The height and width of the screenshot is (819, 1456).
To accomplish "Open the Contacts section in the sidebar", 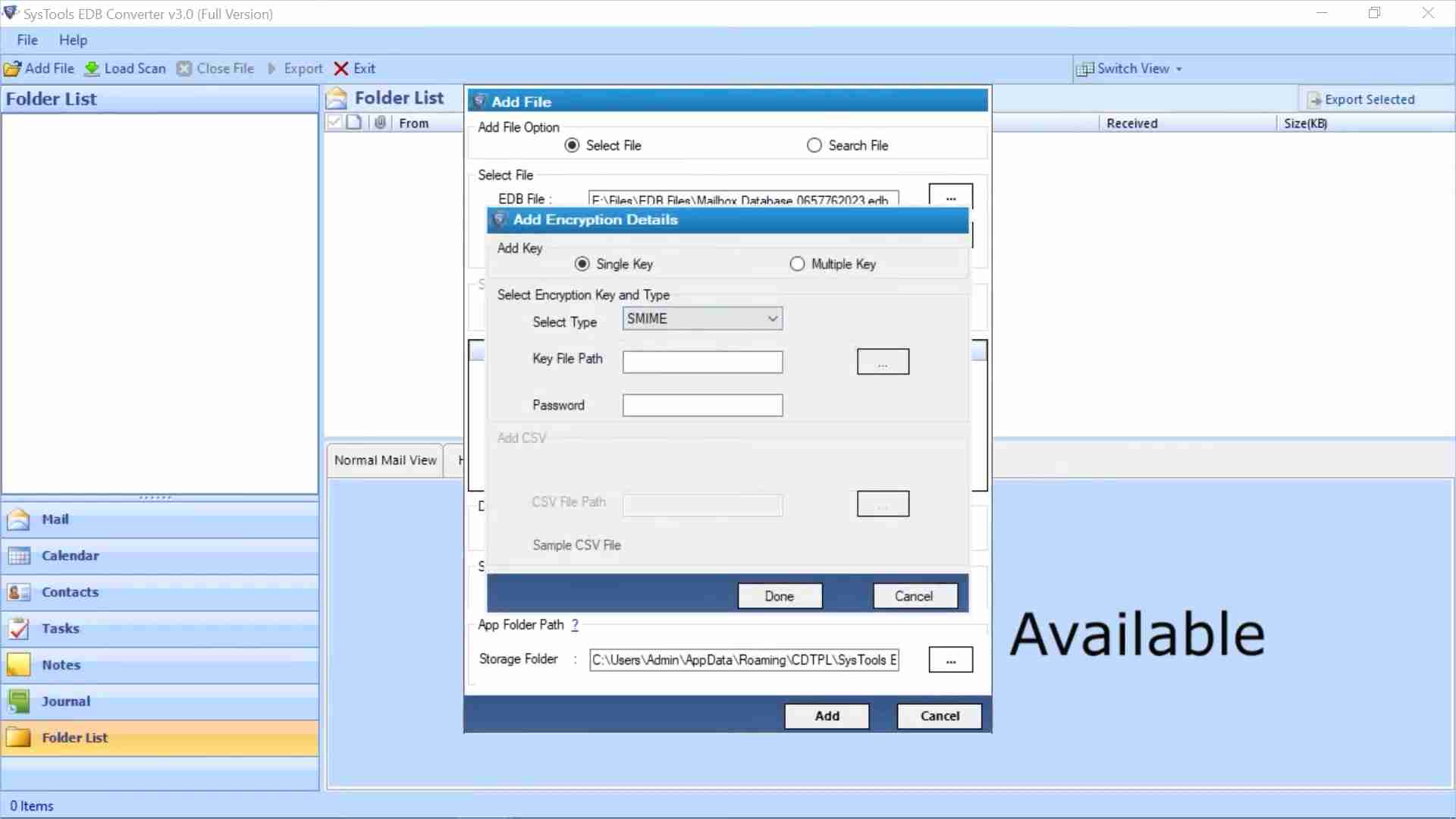I will click(x=70, y=591).
